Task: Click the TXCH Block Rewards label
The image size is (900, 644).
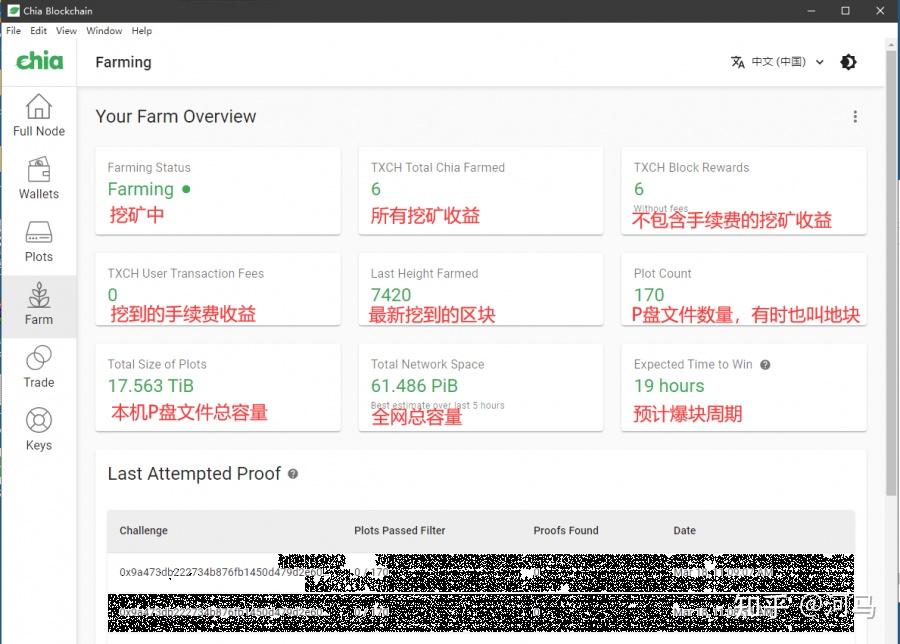Action: pos(692,168)
